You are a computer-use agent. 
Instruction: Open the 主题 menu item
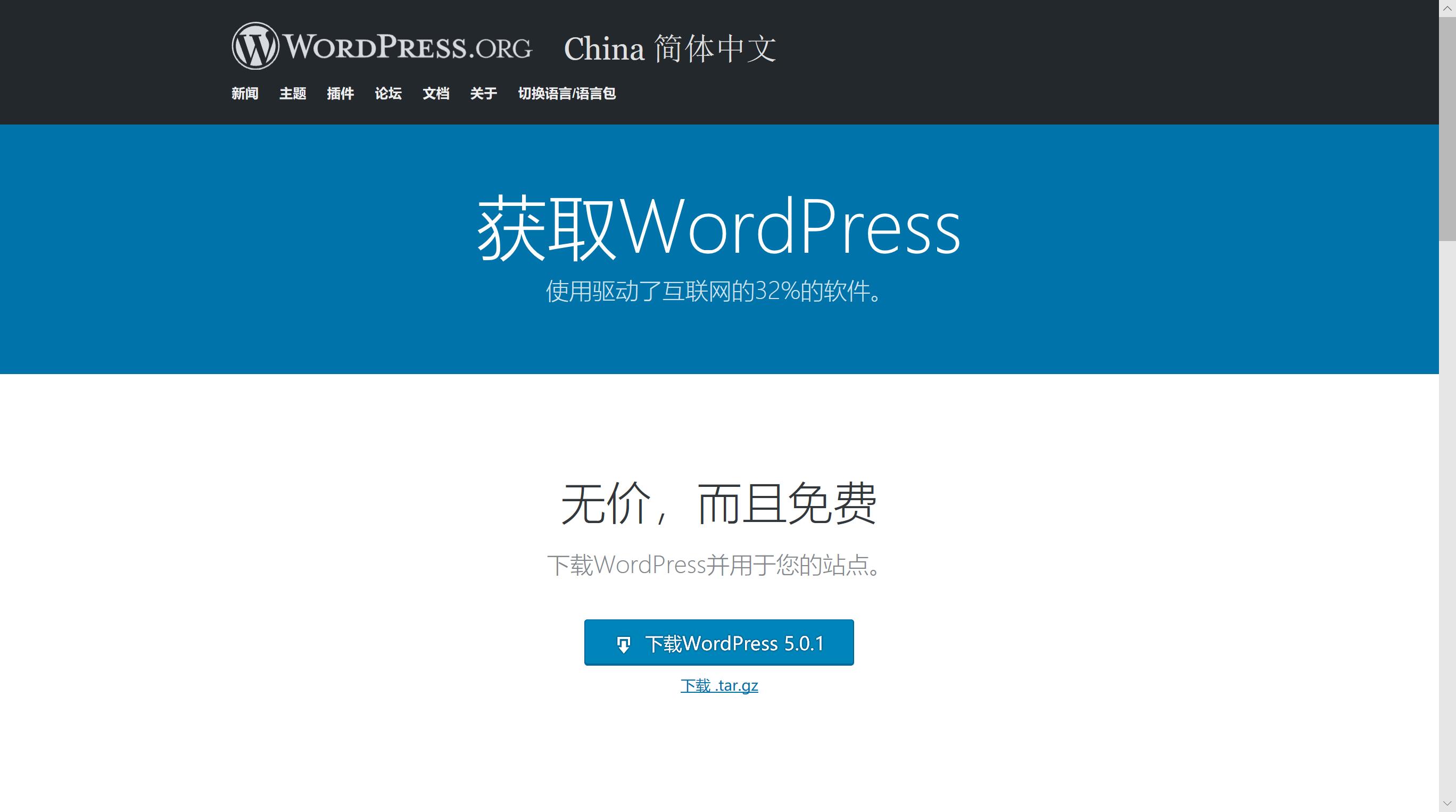(293, 93)
